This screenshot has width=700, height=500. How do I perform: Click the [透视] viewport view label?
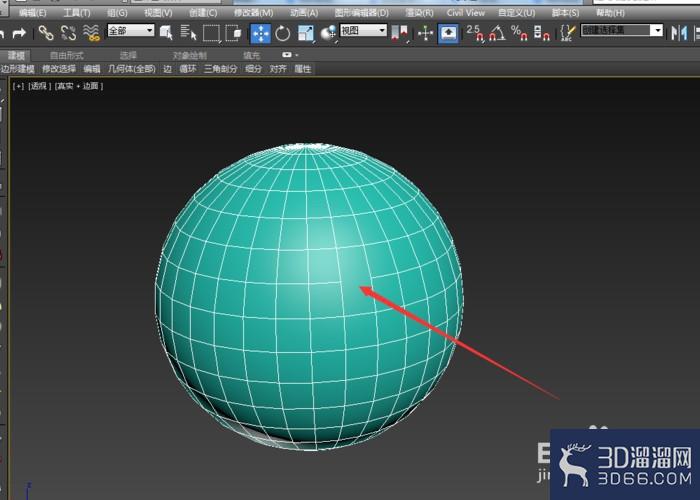[40, 86]
